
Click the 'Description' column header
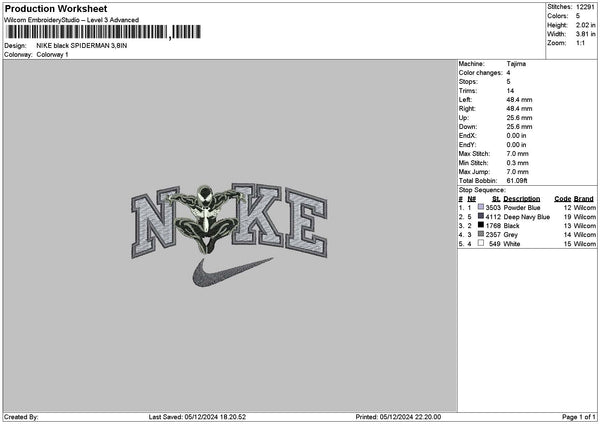522,199
